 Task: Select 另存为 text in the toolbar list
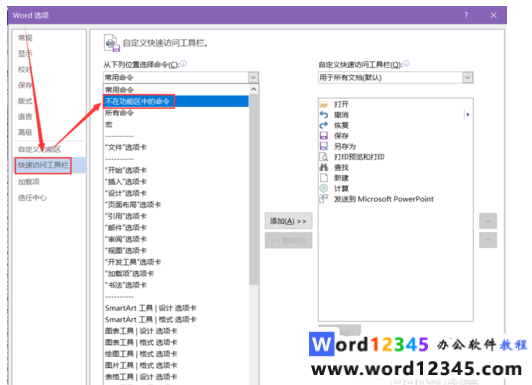tap(345, 146)
